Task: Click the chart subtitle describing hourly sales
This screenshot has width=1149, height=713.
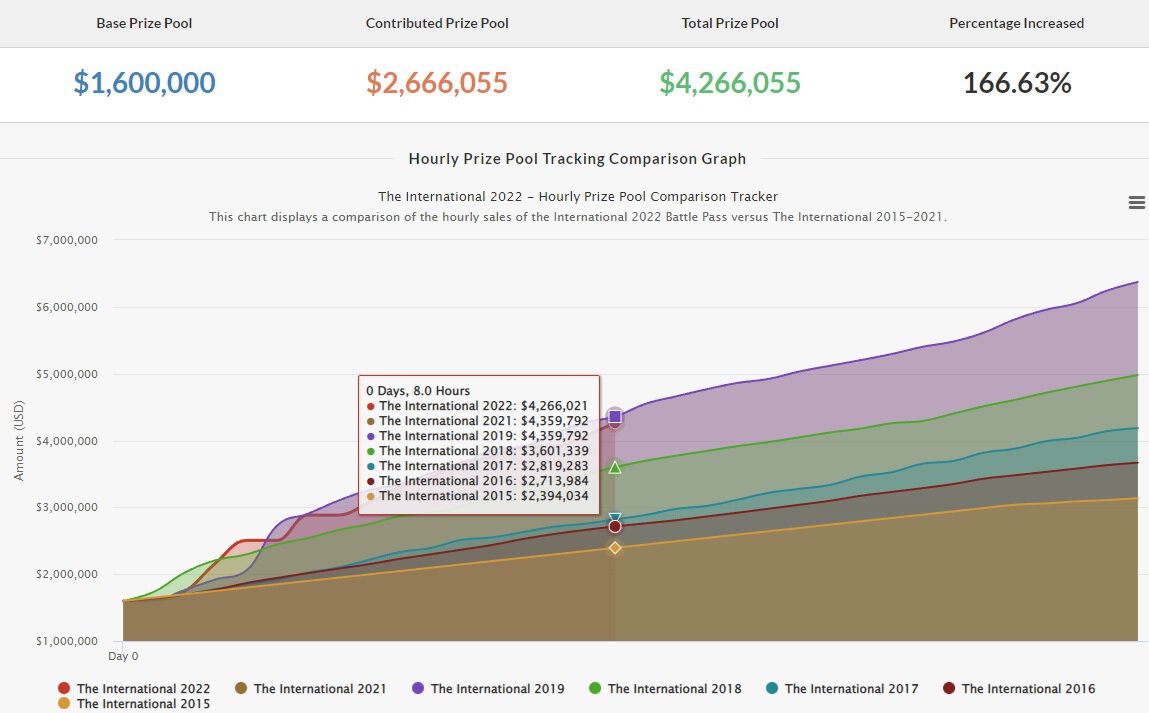Action: (x=577, y=217)
